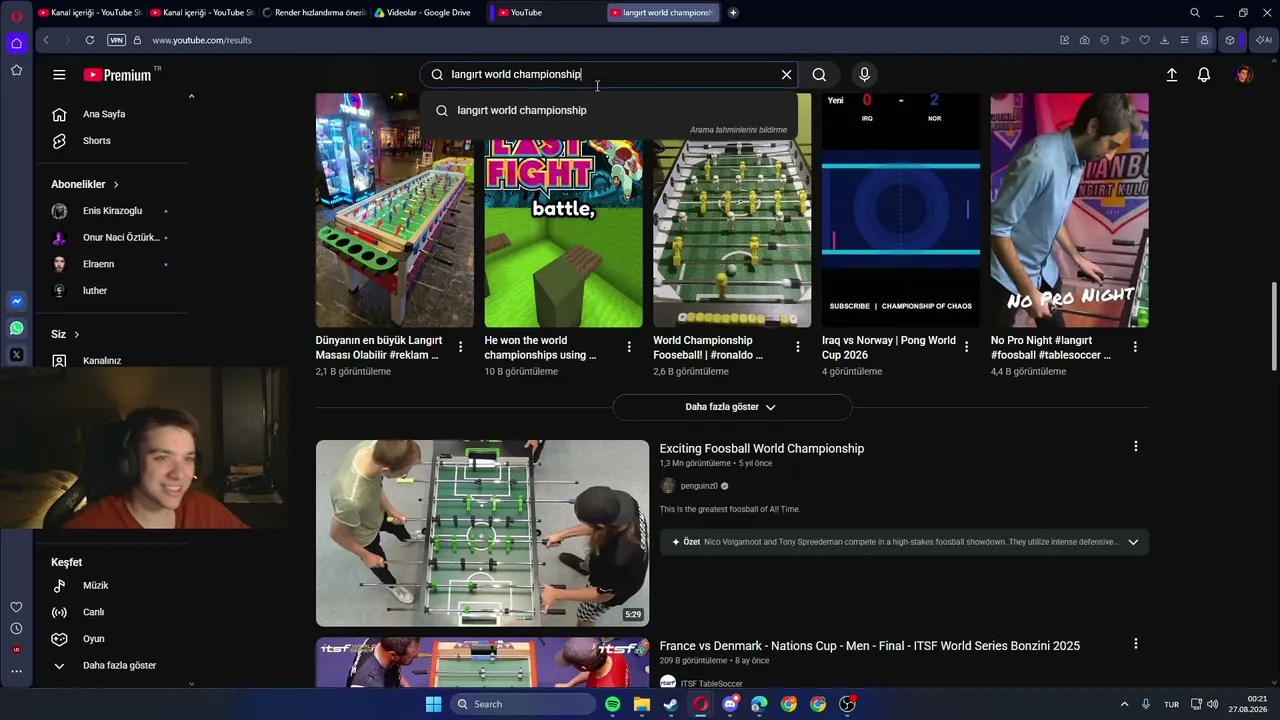The height and width of the screenshot is (720, 1280).
Task: Open options menu for 'Exciting Foosball World Championship'
Action: 1135,446
